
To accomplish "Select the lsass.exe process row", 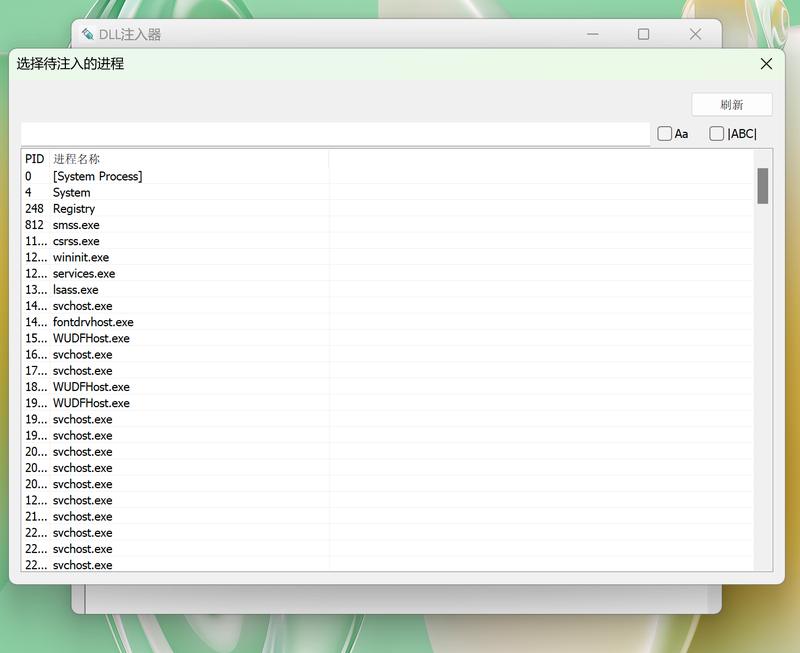I will (x=388, y=290).
